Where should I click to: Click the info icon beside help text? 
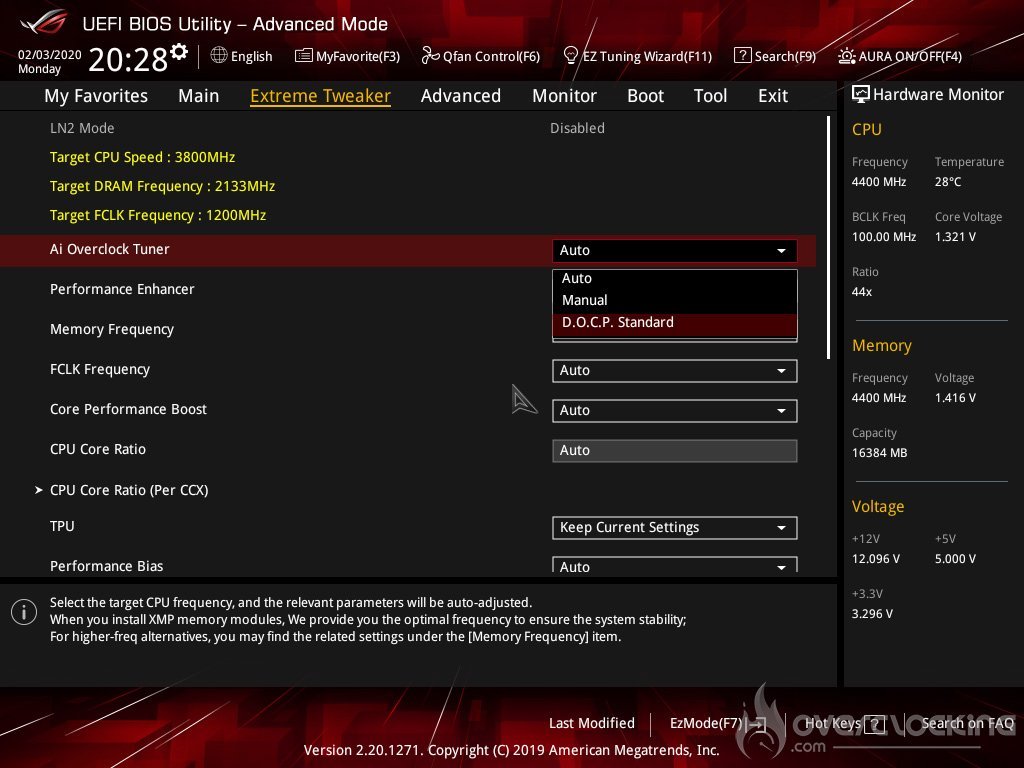[x=24, y=612]
